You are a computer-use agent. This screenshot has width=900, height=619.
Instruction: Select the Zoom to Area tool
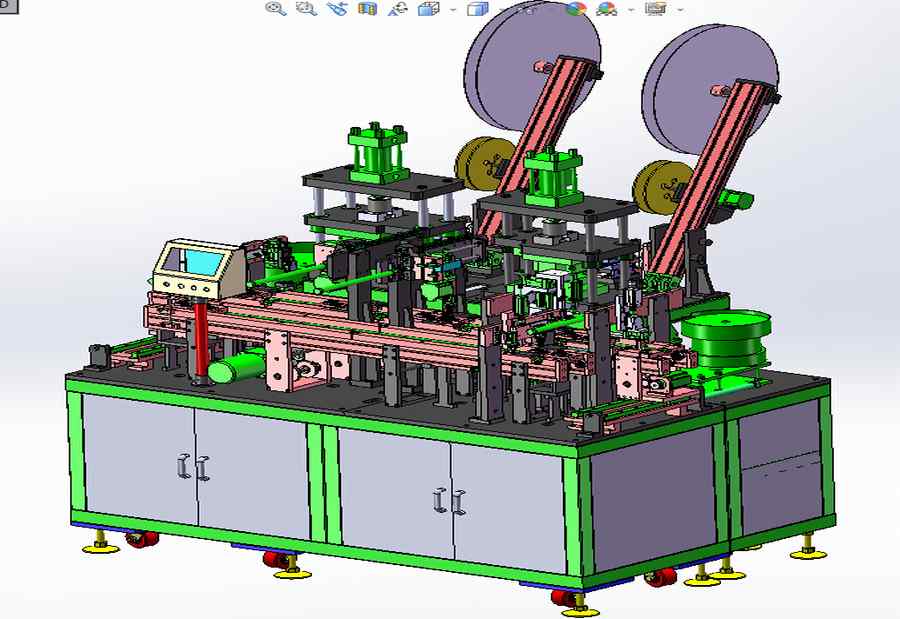coord(306,9)
